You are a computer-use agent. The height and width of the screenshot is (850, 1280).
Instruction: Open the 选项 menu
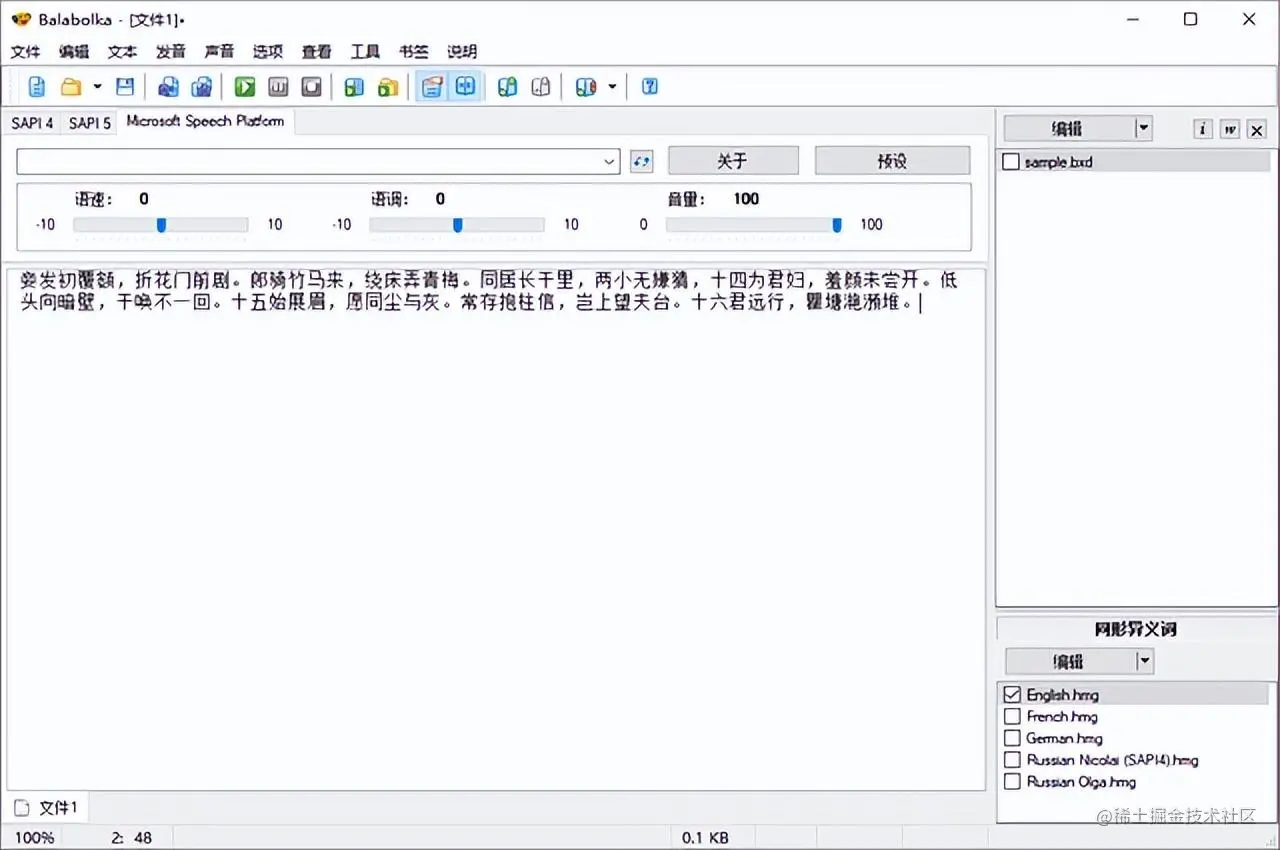coord(268,51)
